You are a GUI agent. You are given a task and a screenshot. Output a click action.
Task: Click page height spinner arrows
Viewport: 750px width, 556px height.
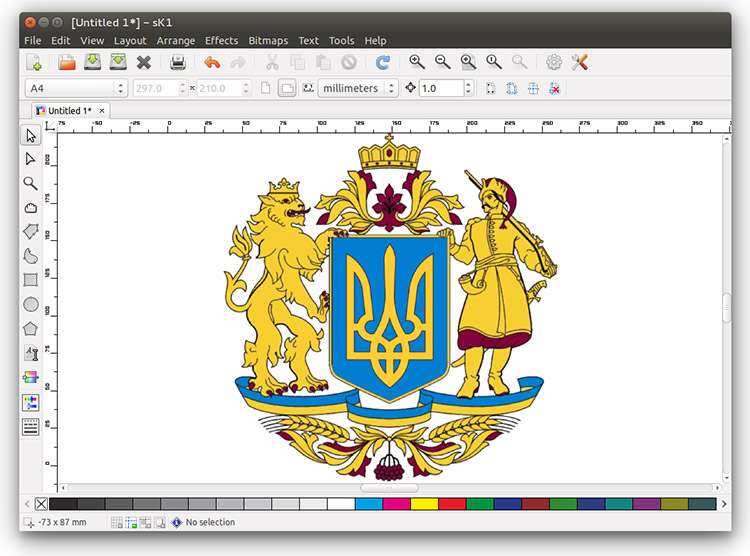246,88
